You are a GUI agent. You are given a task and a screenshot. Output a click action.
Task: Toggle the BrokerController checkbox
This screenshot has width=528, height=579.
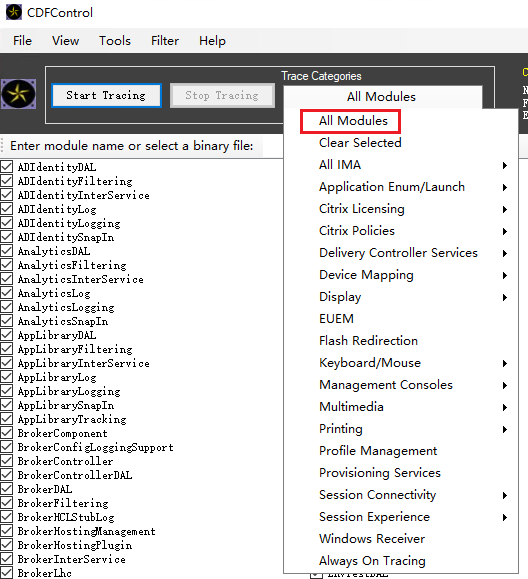point(7,461)
